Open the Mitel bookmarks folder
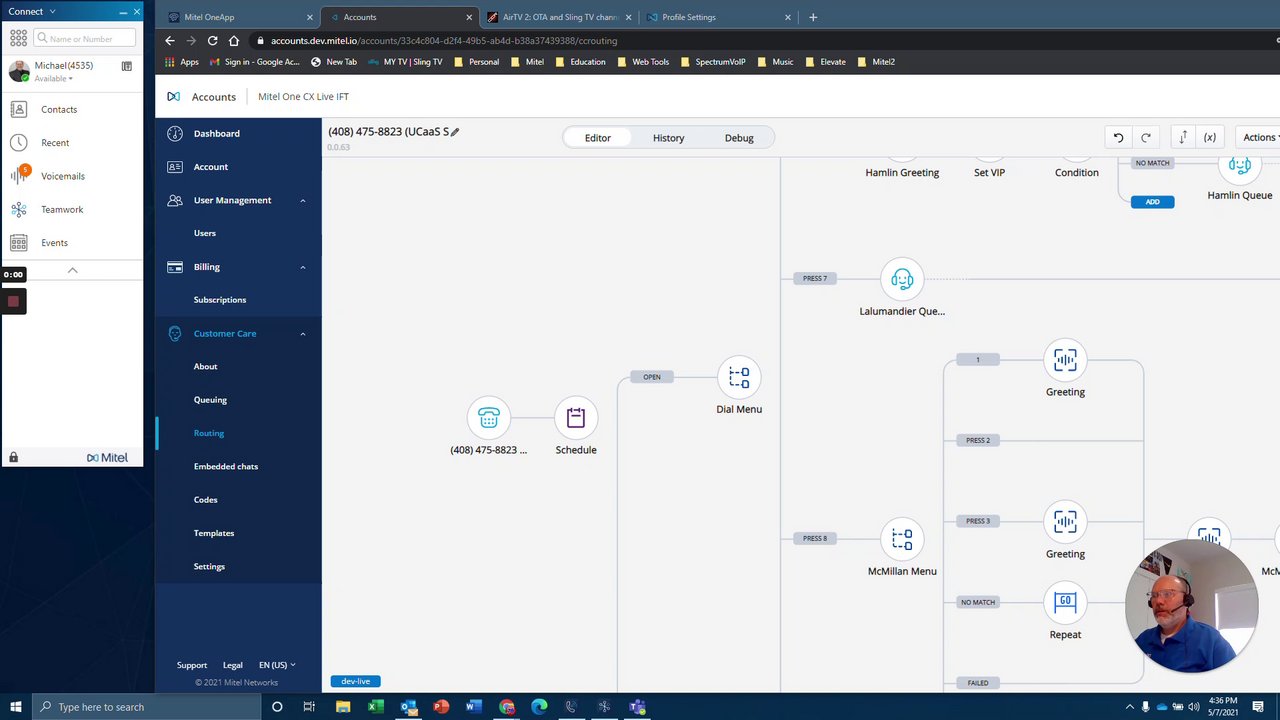The width and height of the screenshot is (1280, 720). point(526,62)
